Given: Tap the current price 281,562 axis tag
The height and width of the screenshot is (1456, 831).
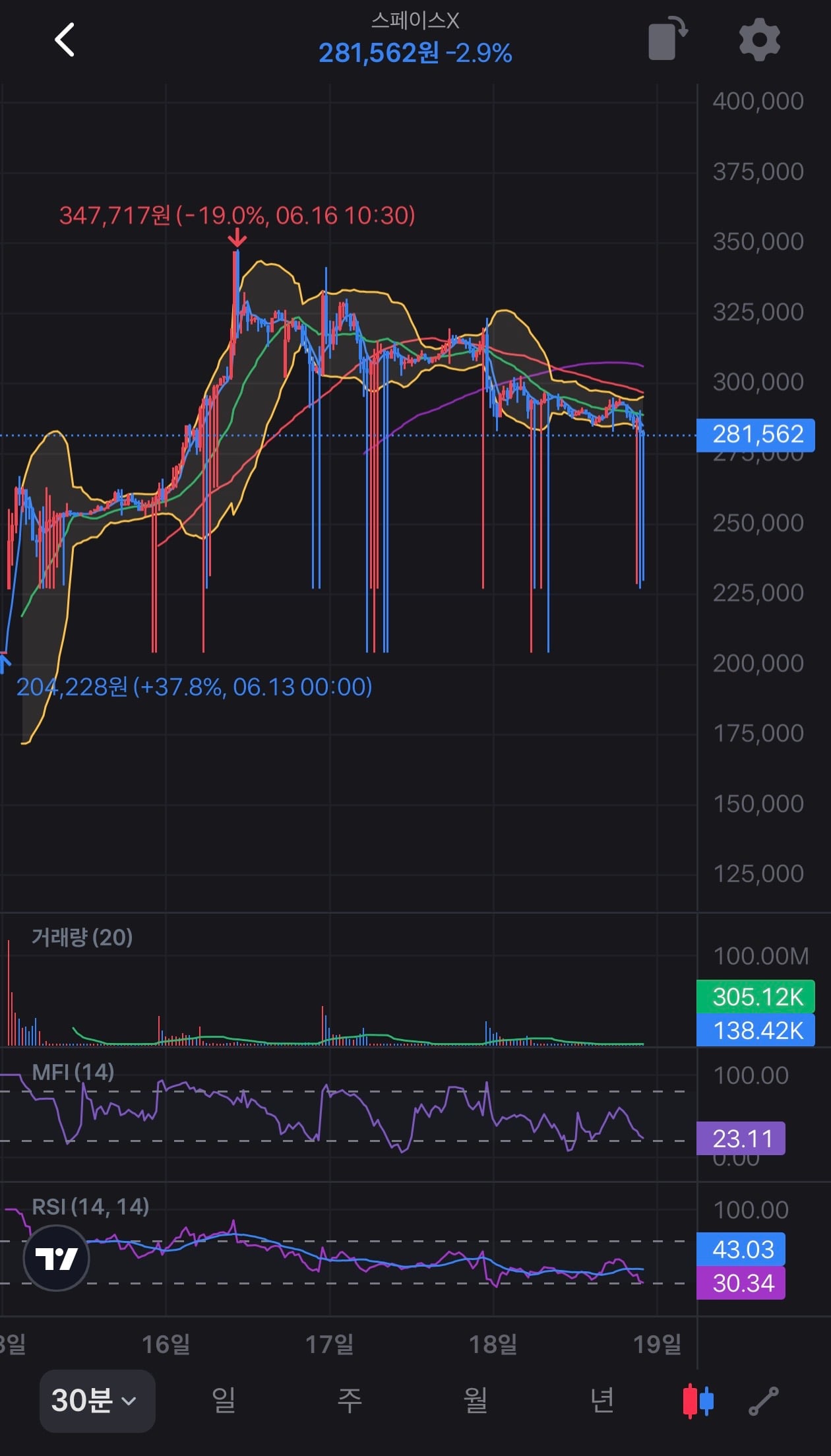Looking at the screenshot, I should [x=756, y=435].
